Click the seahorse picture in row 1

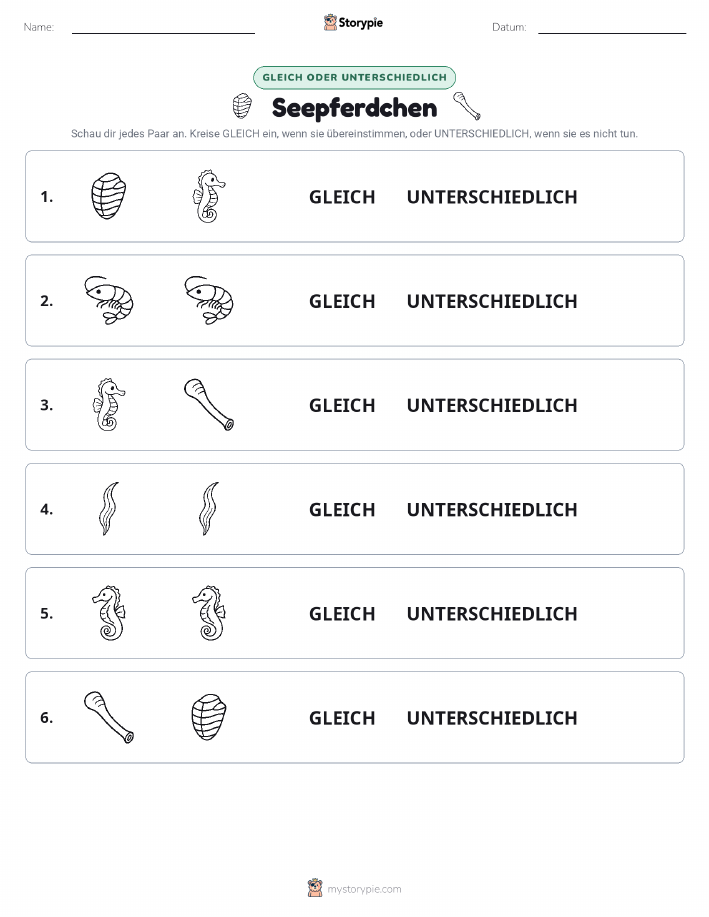pos(209,196)
